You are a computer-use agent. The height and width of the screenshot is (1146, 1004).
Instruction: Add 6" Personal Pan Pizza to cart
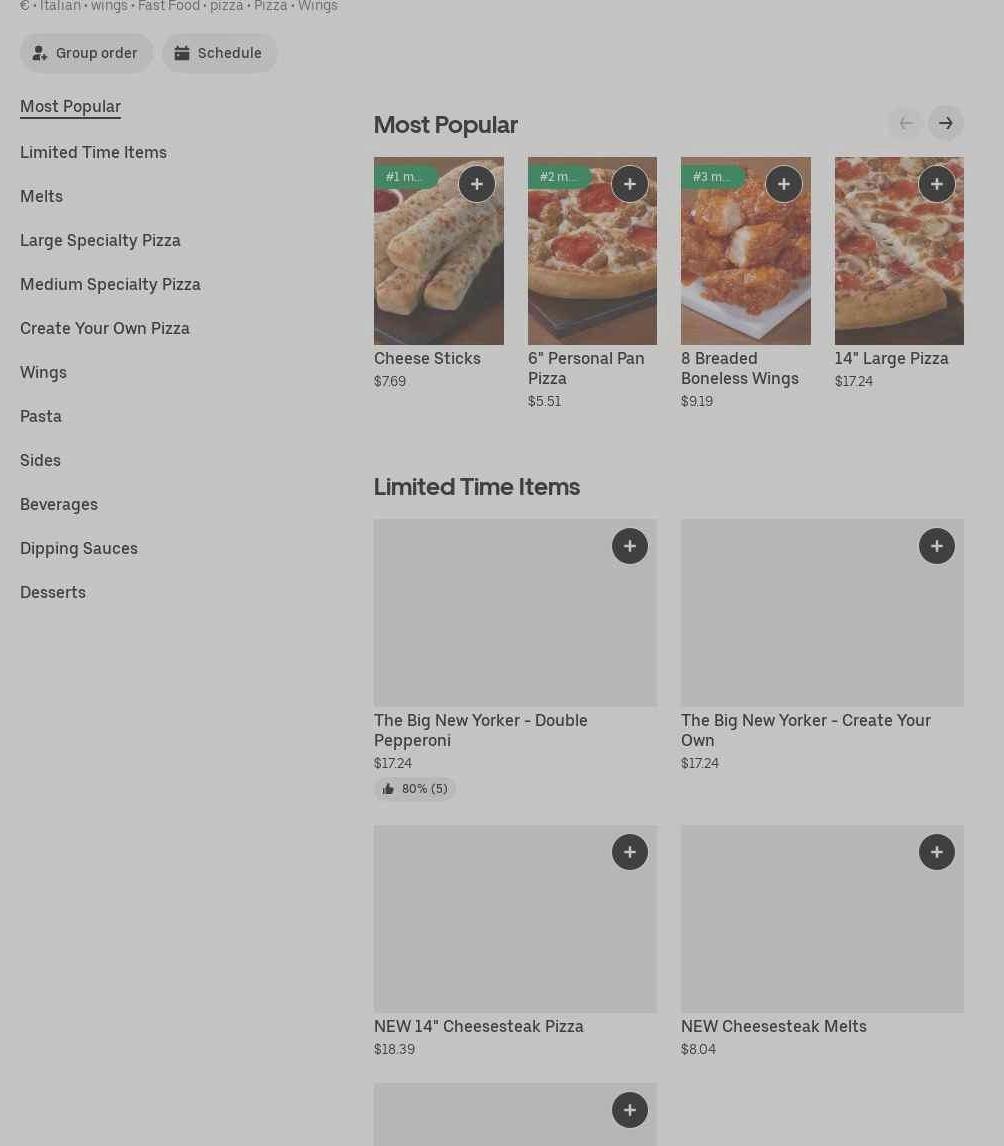[630, 184]
